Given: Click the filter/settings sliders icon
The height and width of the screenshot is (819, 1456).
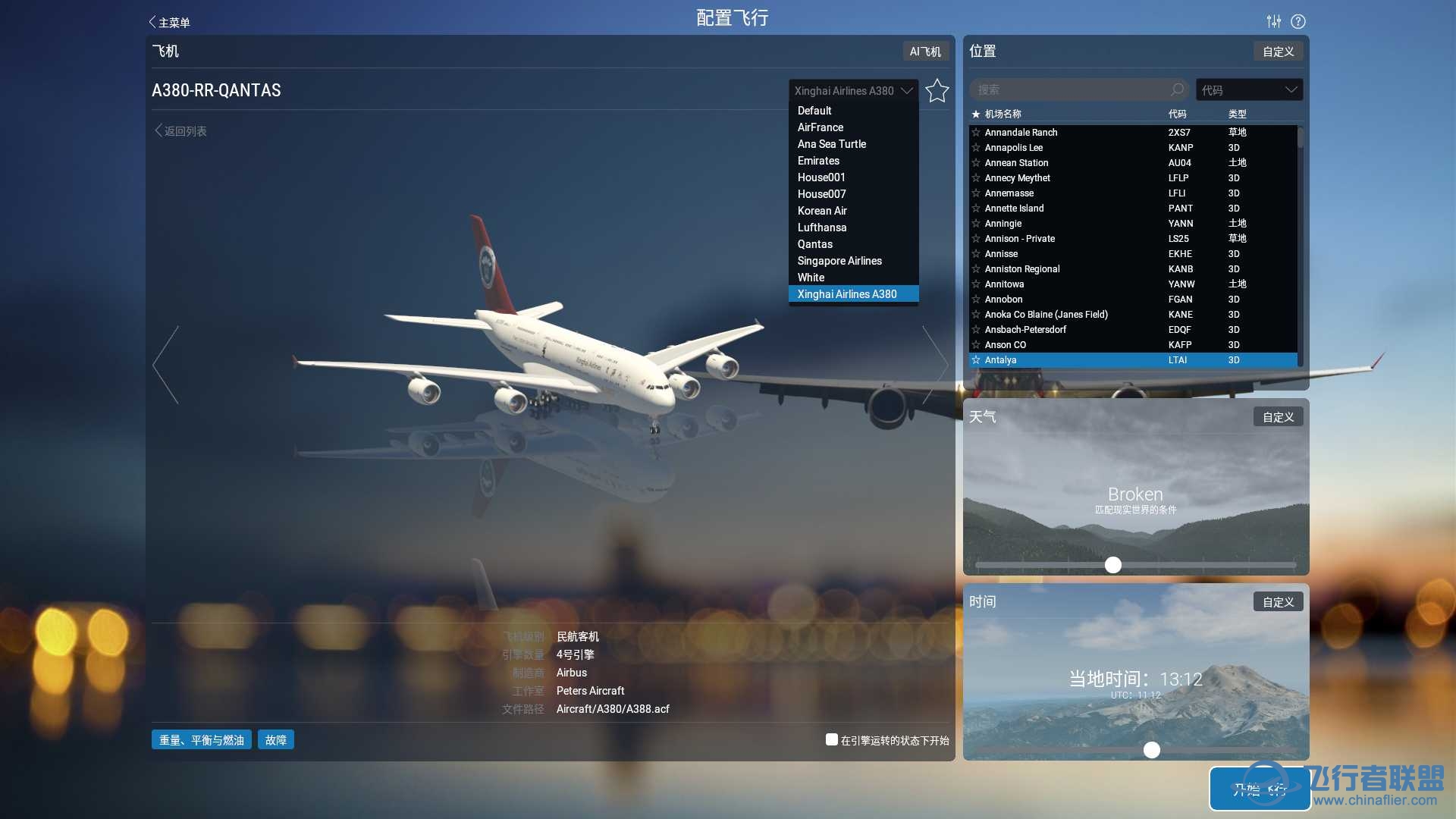Looking at the screenshot, I should (1273, 21).
